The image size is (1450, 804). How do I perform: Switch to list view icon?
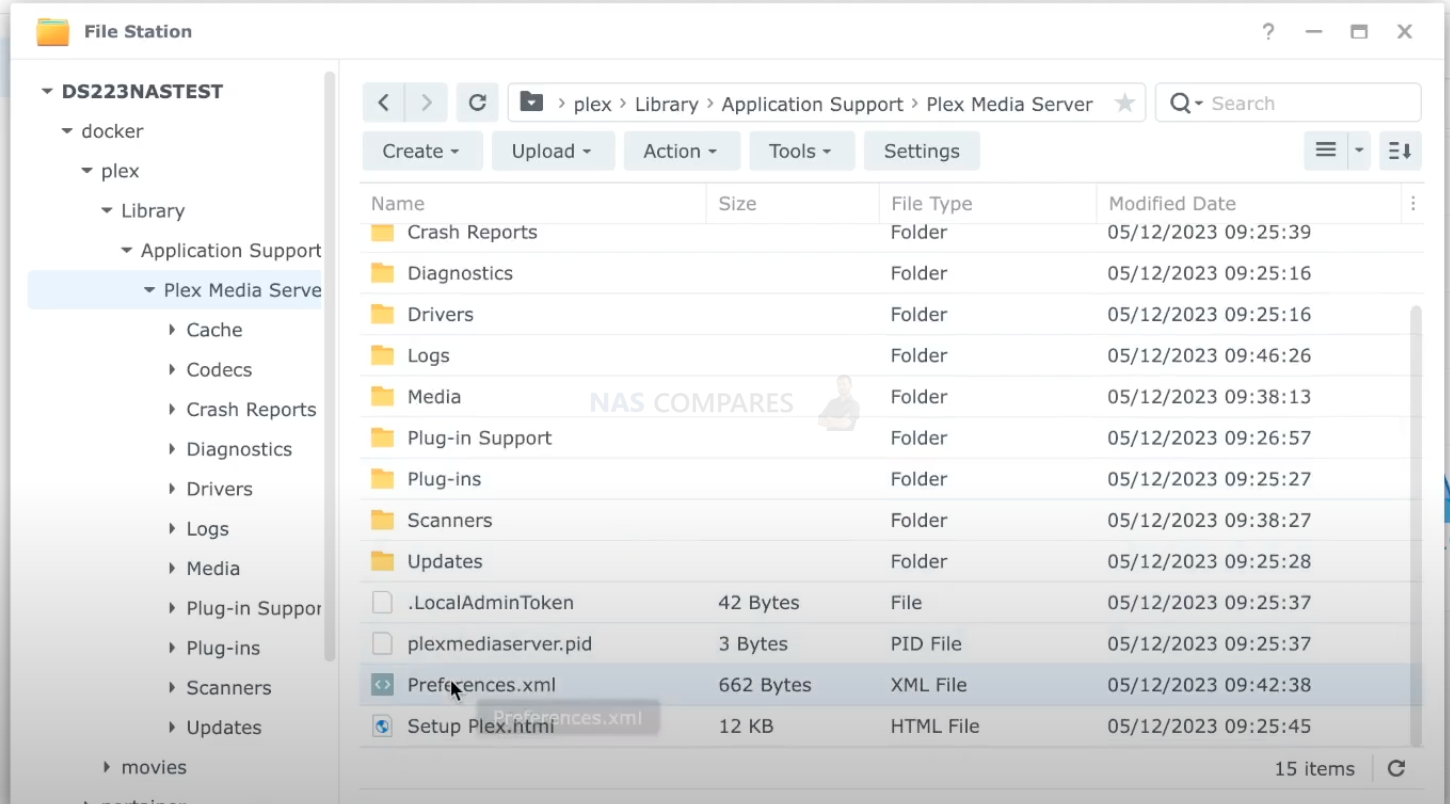coord(1326,151)
